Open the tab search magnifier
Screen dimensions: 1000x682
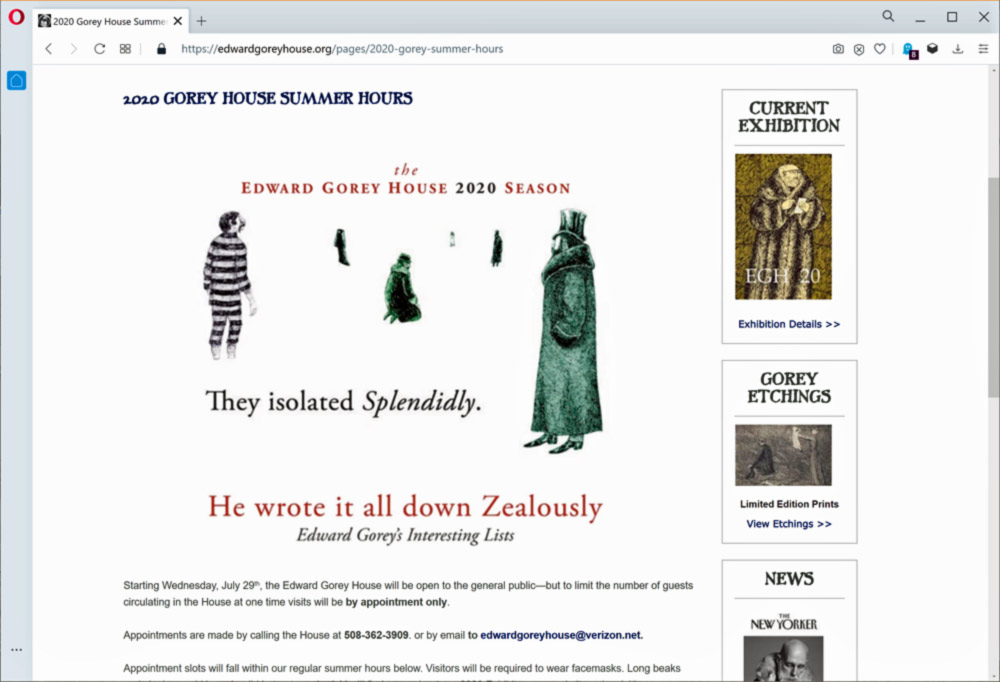click(x=888, y=17)
